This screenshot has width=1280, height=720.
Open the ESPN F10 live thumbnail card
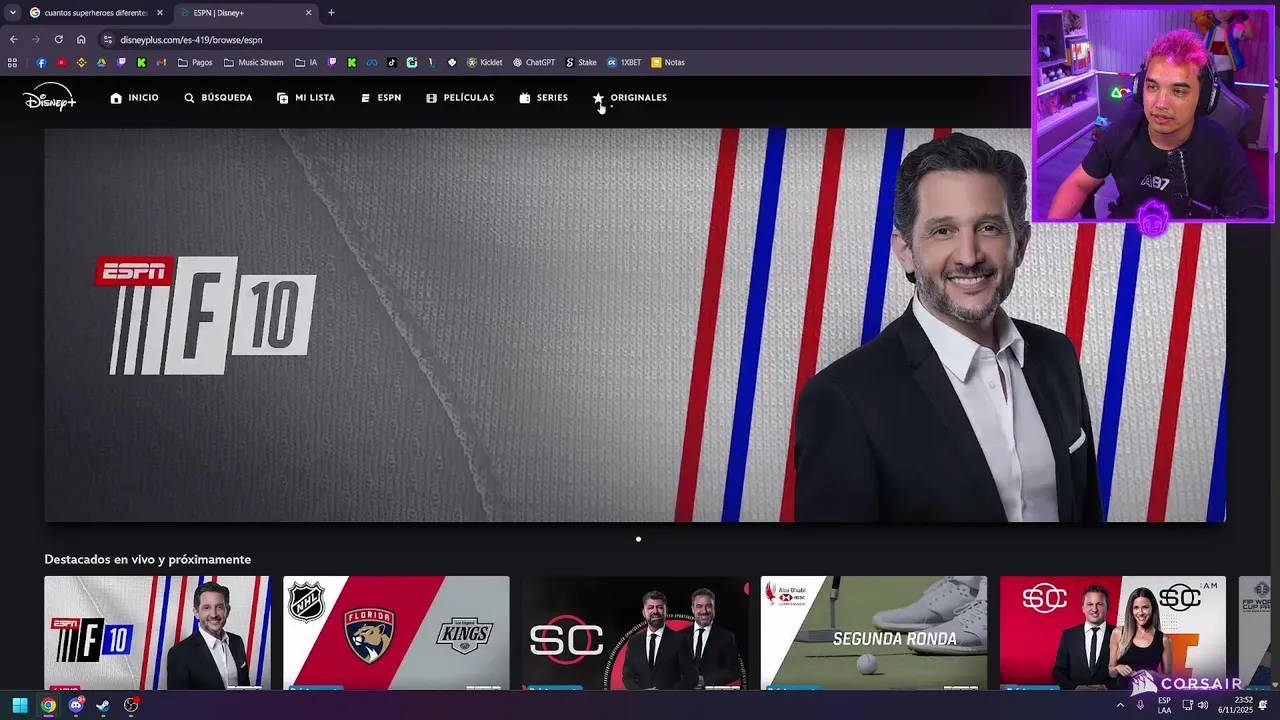point(157,632)
